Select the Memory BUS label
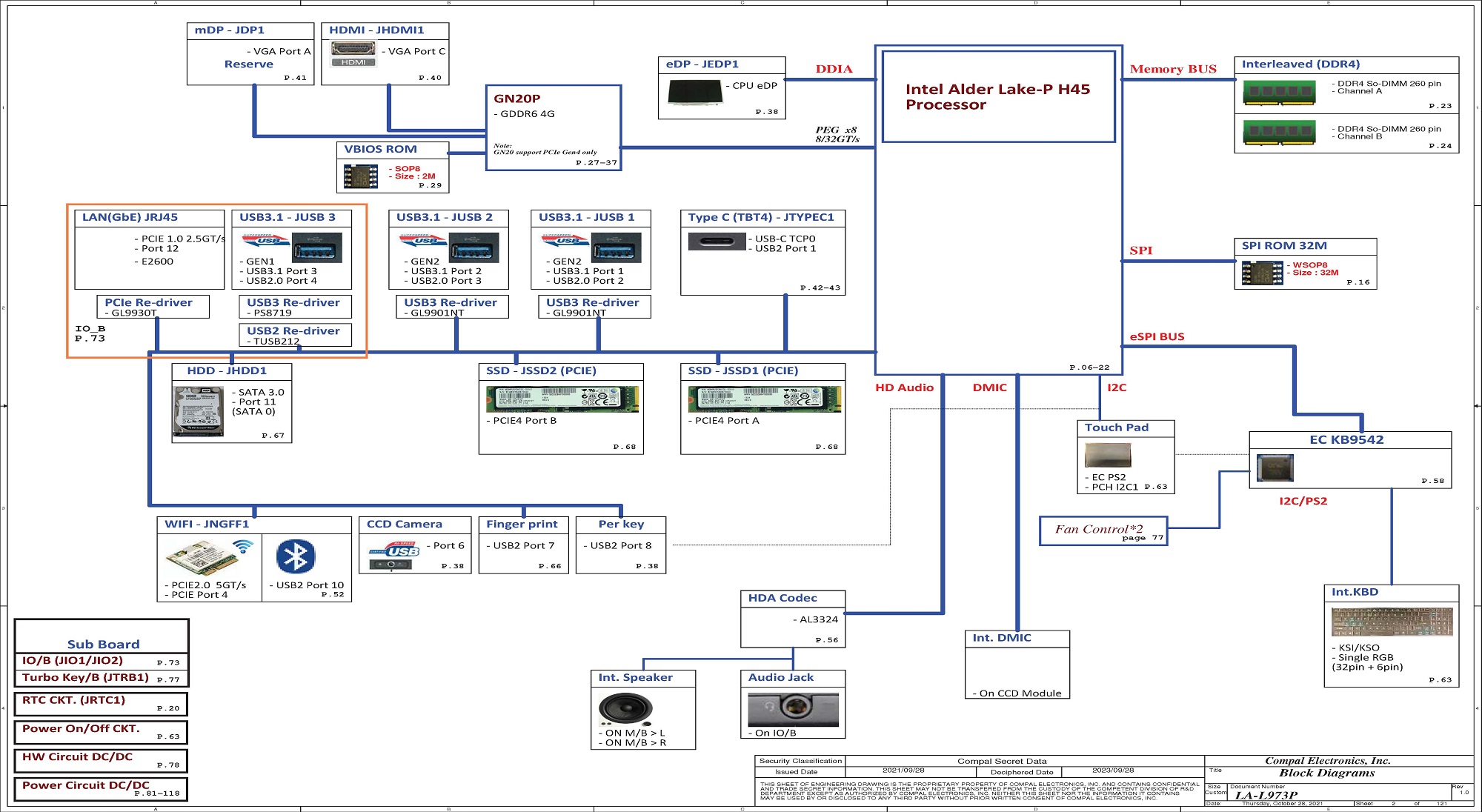The height and width of the screenshot is (812, 1482). [x=1173, y=69]
